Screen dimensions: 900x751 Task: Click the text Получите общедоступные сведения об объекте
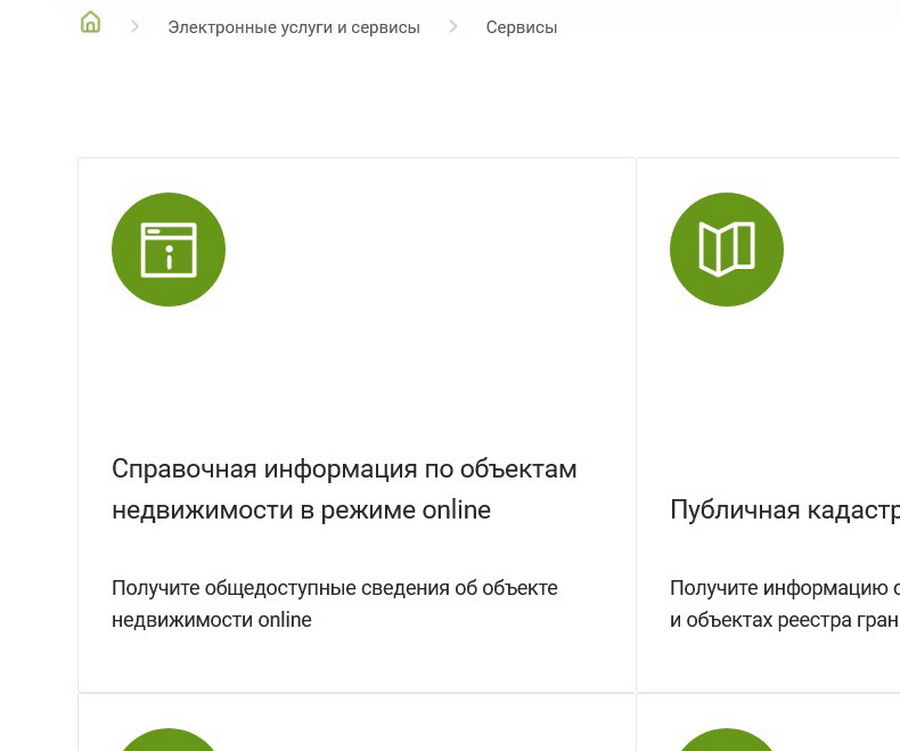pyautogui.click(x=334, y=588)
